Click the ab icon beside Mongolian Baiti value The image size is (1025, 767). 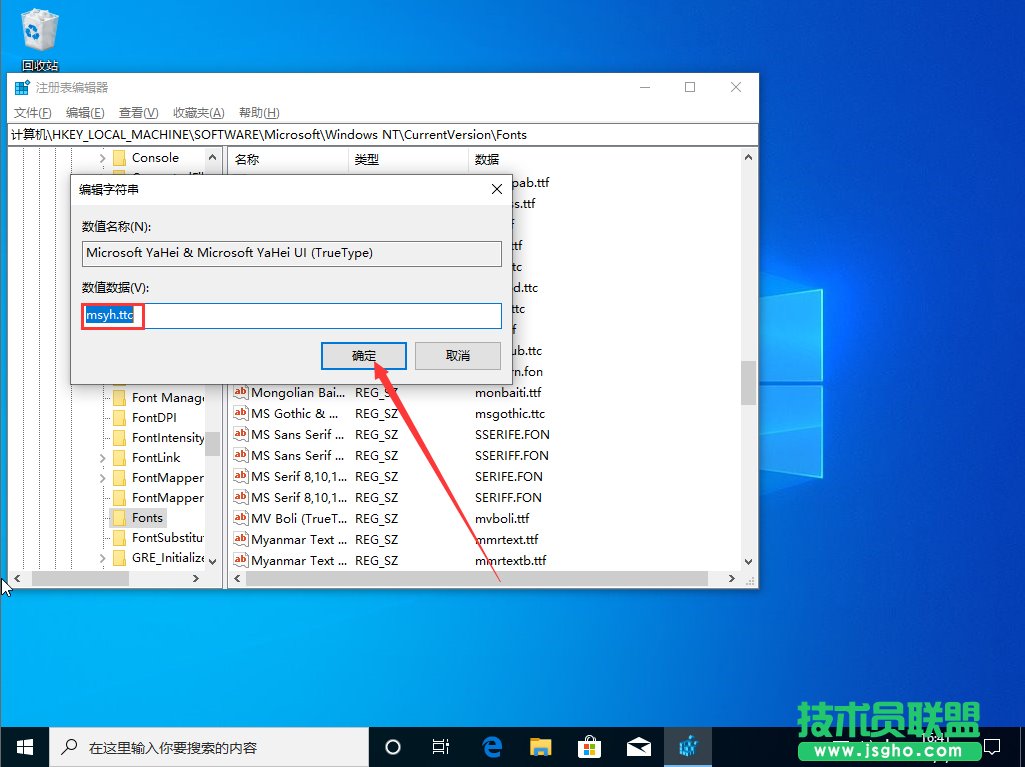point(240,392)
